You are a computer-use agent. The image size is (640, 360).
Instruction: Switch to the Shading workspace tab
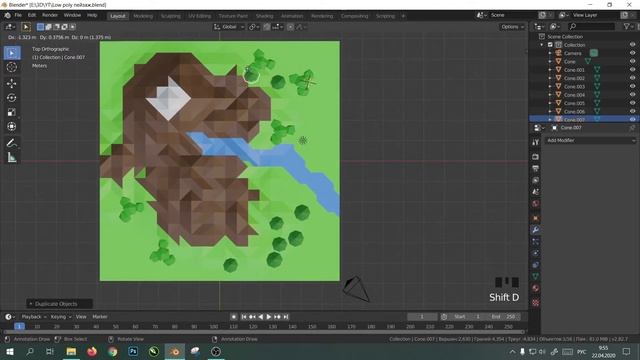click(264, 16)
